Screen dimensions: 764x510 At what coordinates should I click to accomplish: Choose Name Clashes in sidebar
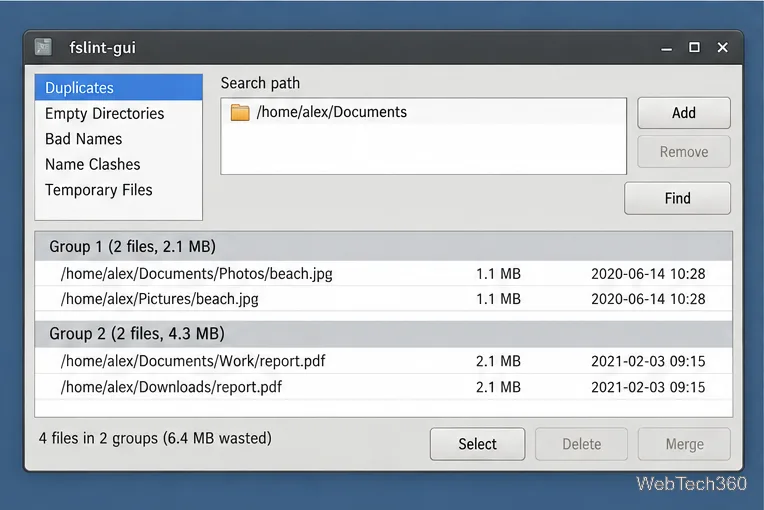click(x=118, y=164)
